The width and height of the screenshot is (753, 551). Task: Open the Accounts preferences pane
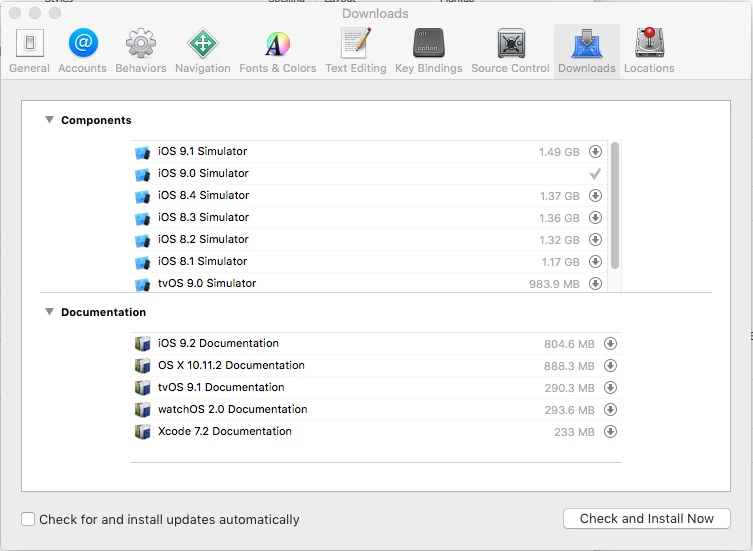83,51
